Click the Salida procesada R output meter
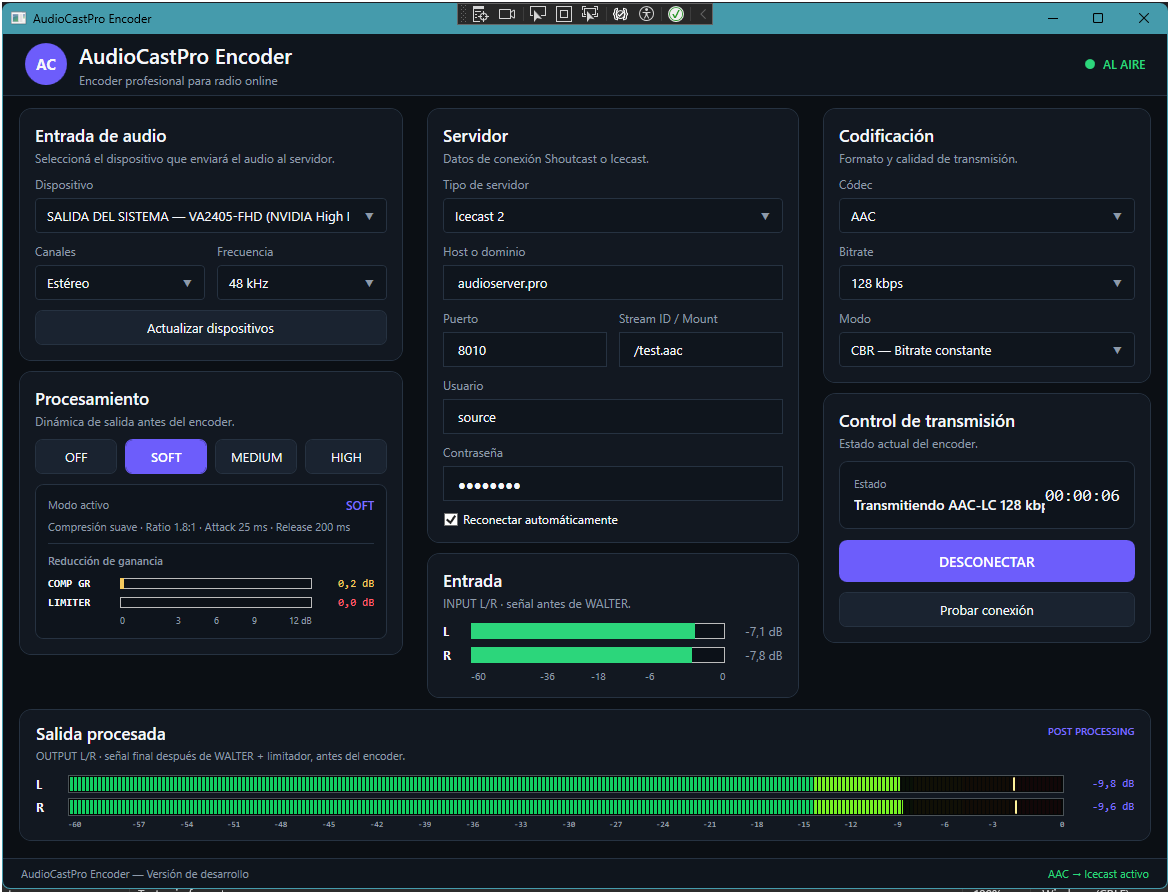Screen dimensions: 1170x894 [x=566, y=807]
